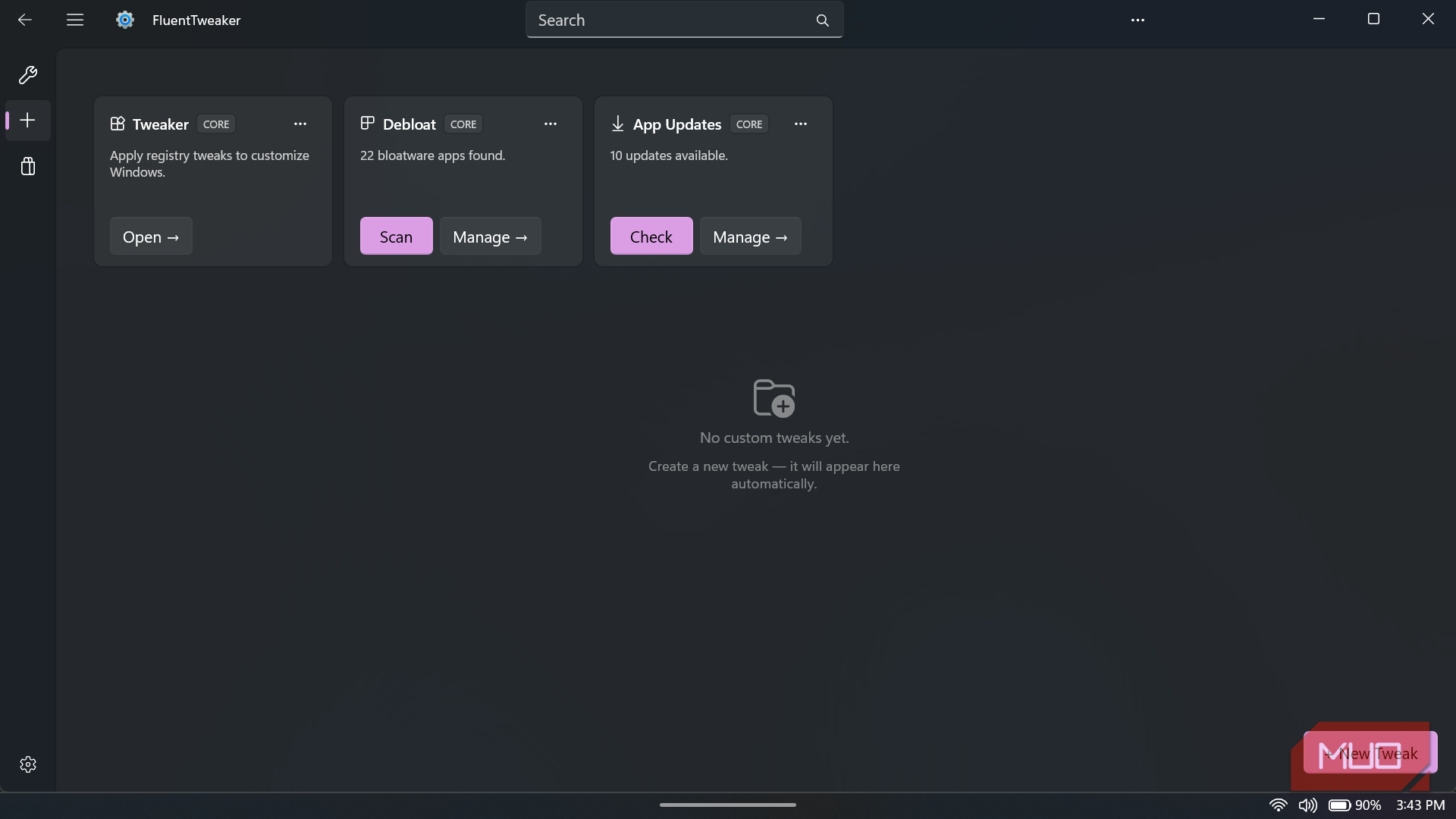Open Tweaker card more options

click(300, 124)
